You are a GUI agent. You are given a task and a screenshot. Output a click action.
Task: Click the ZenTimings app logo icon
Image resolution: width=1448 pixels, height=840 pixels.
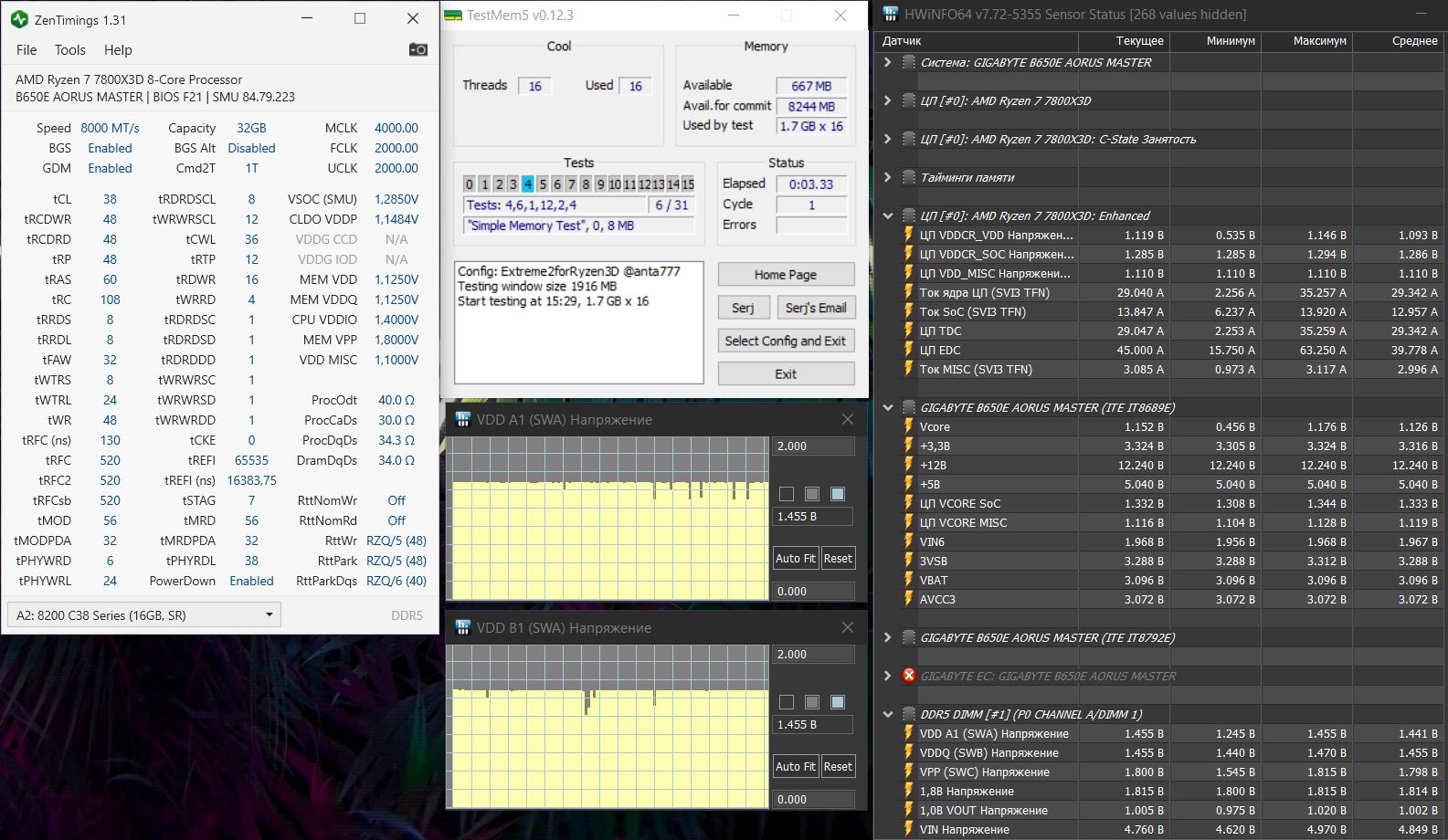click(18, 19)
